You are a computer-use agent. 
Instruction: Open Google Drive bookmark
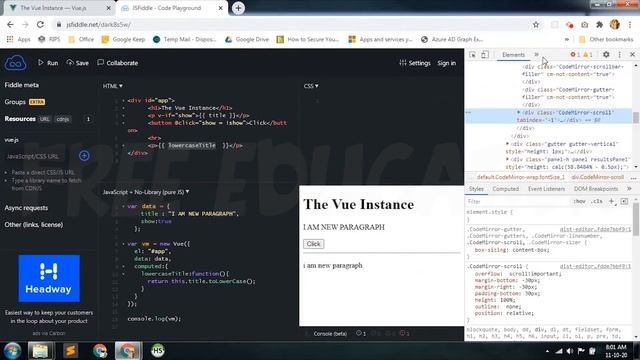(247, 39)
